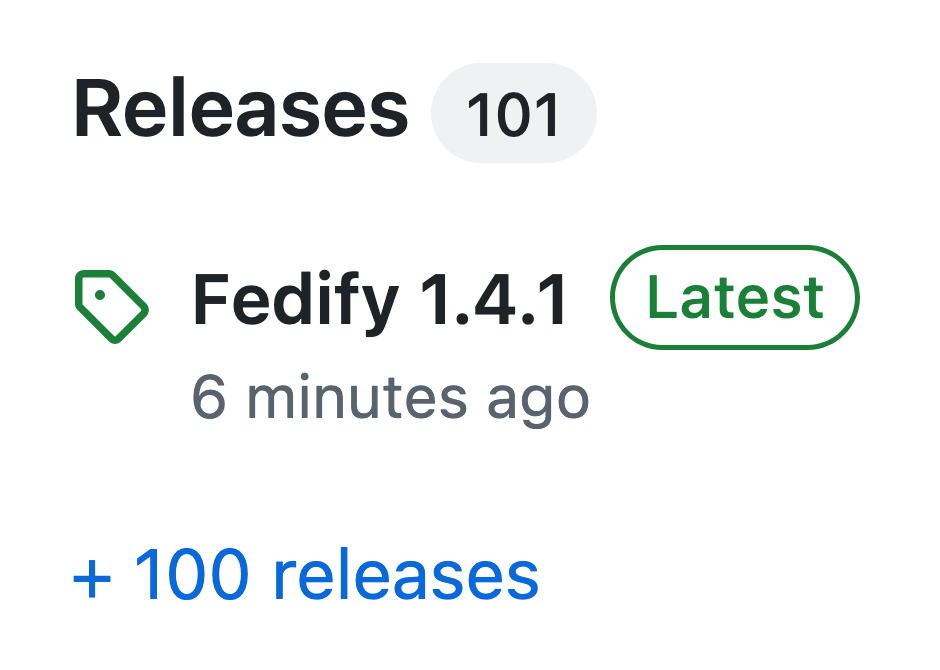Expand the list via '+ 100 releases'
Viewport: 940px width, 670px height.
306,577
